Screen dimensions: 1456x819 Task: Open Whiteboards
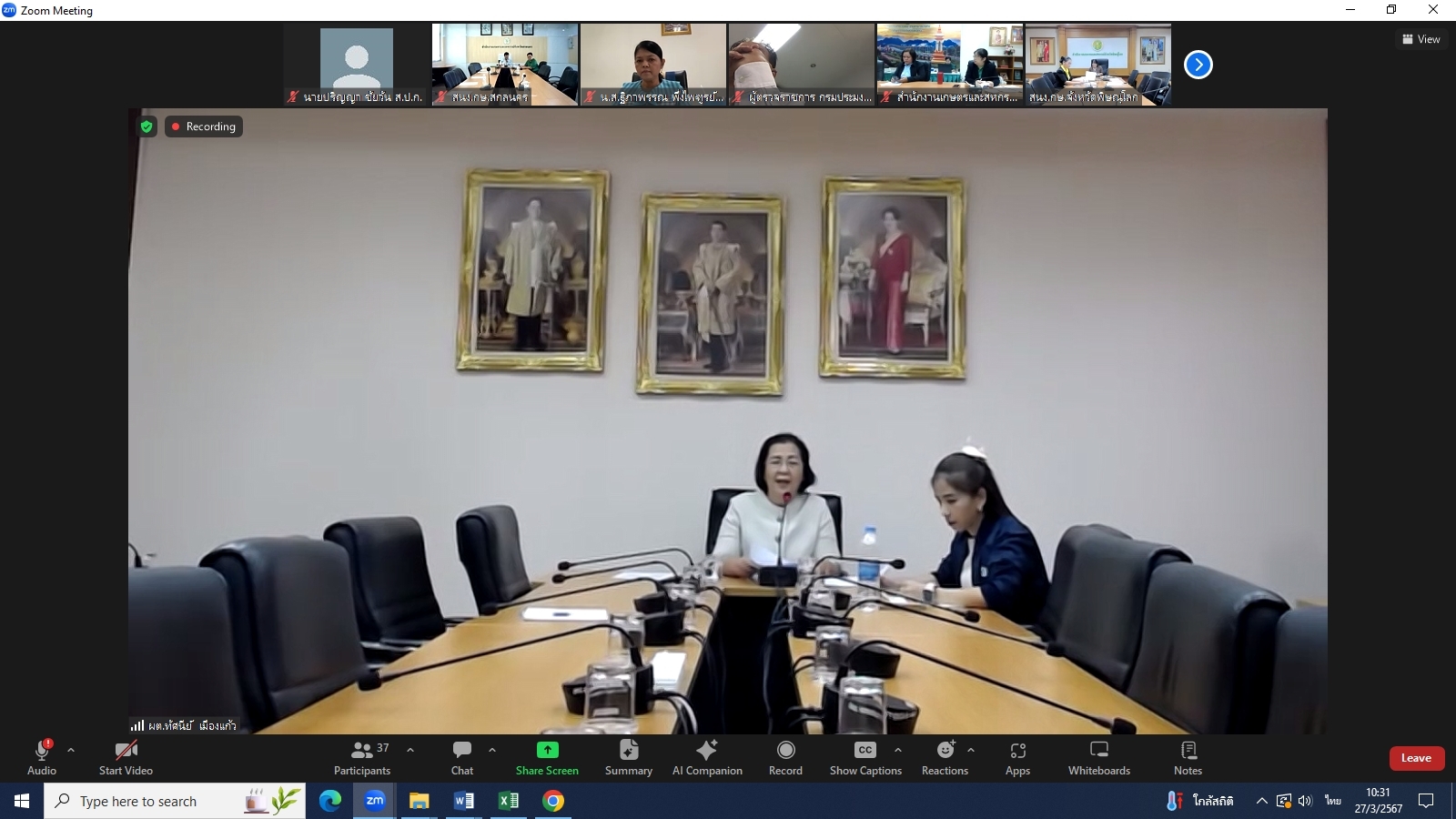1099,758
